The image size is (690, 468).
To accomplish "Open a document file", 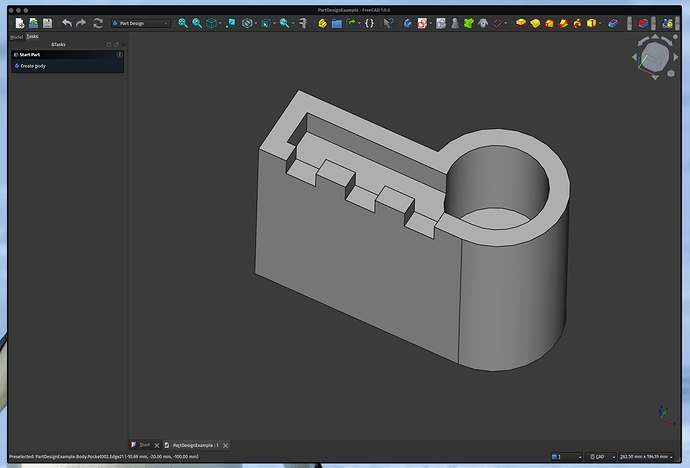I will click(33, 23).
